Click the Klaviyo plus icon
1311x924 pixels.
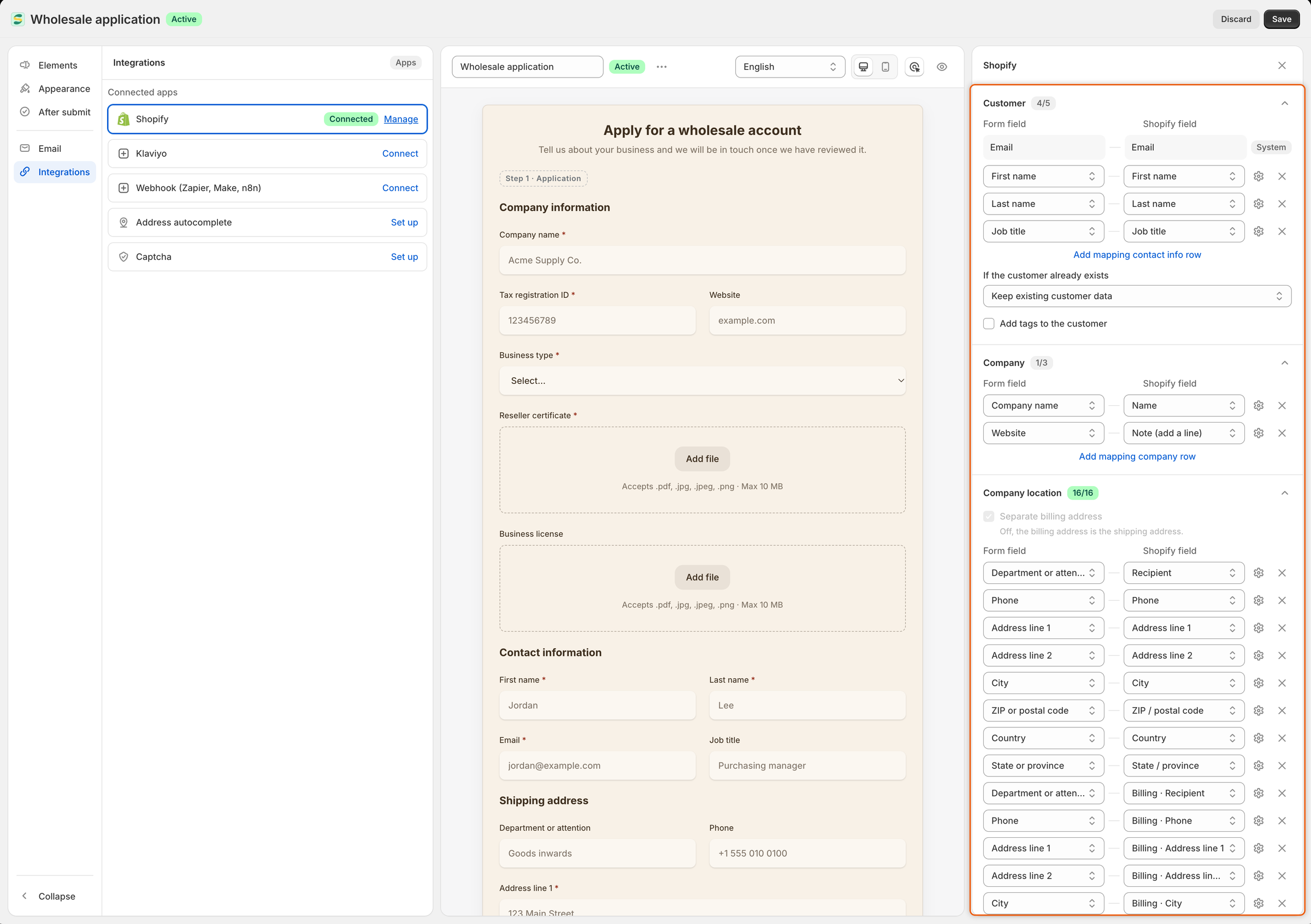(x=123, y=153)
